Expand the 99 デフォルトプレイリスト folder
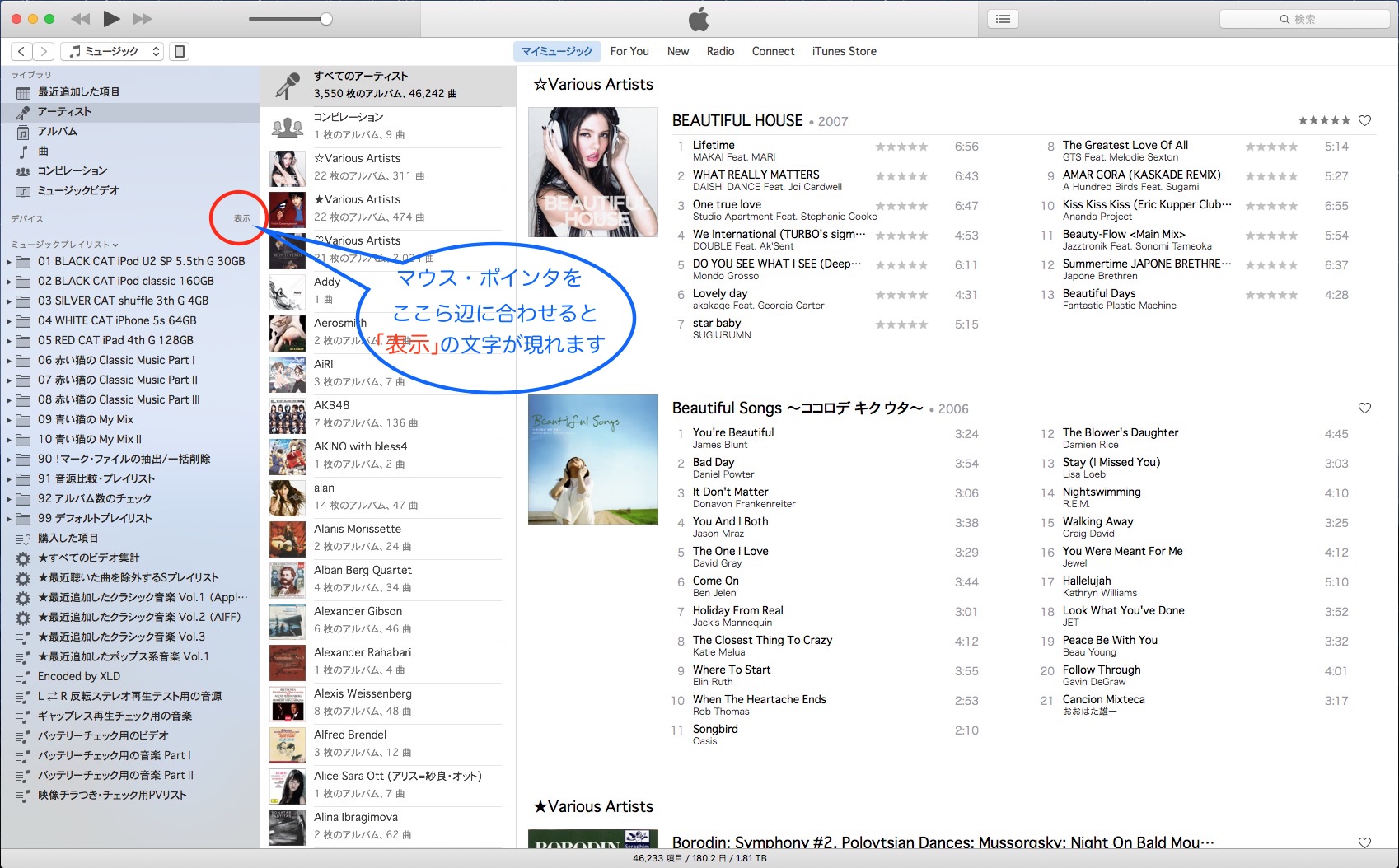The height and width of the screenshot is (868, 1399). [9, 519]
